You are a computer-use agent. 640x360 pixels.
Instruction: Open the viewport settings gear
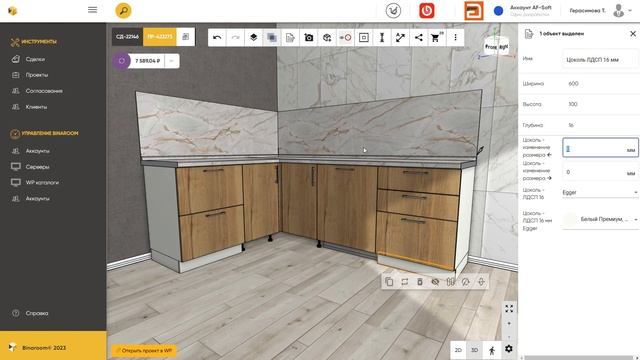point(509,349)
